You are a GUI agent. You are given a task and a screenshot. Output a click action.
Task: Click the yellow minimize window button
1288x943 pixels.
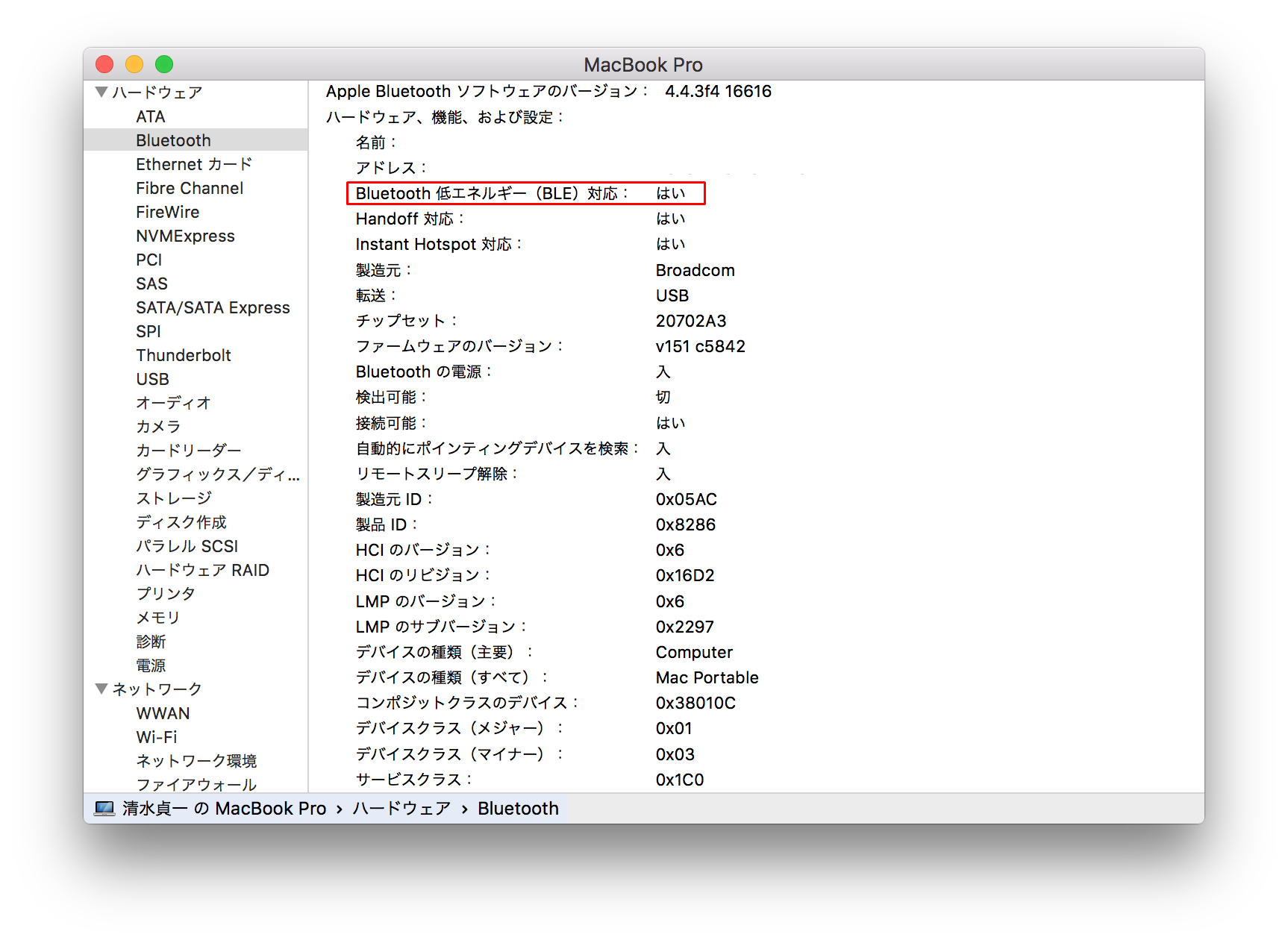click(x=134, y=65)
